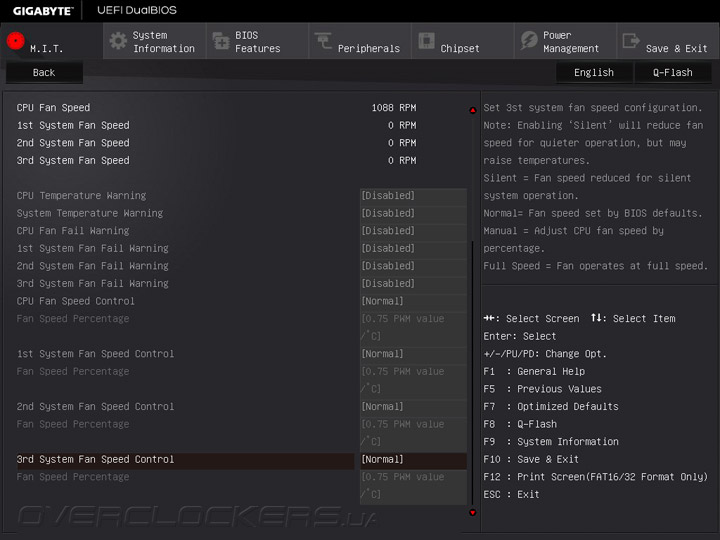Click F12 Print Screen help entry
Image resolution: width=720 pixels, height=540 pixels.
pyautogui.click(x=596, y=477)
